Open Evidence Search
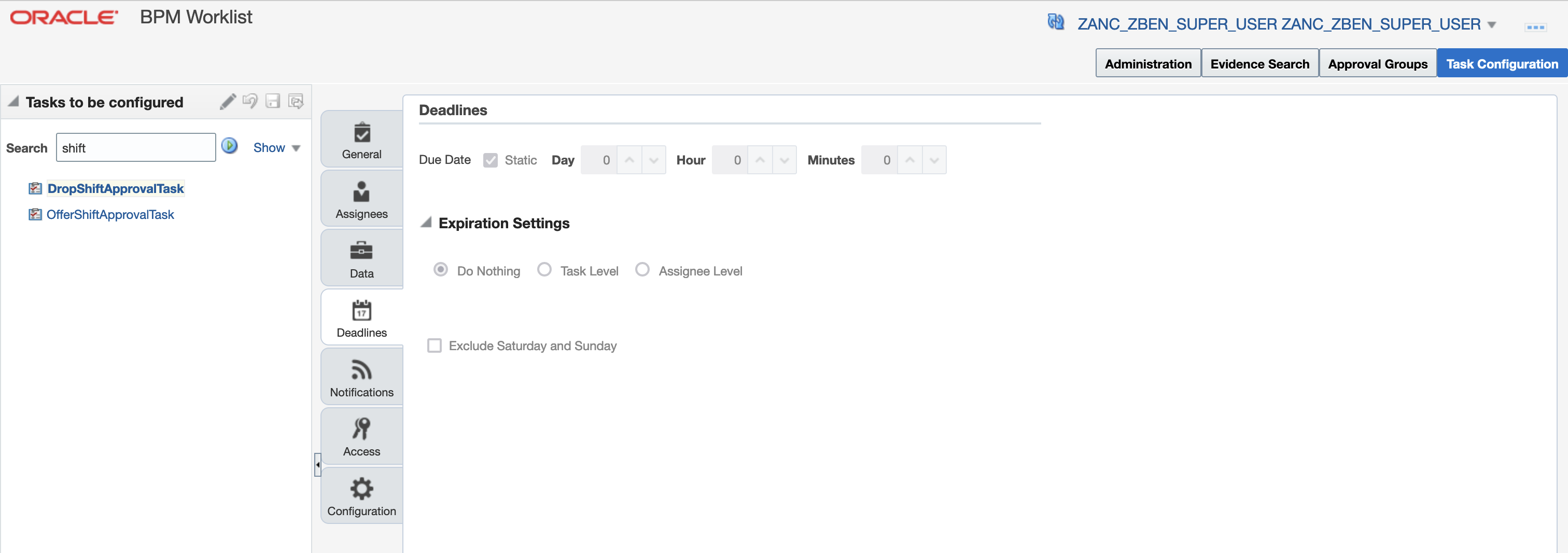 [1259, 63]
